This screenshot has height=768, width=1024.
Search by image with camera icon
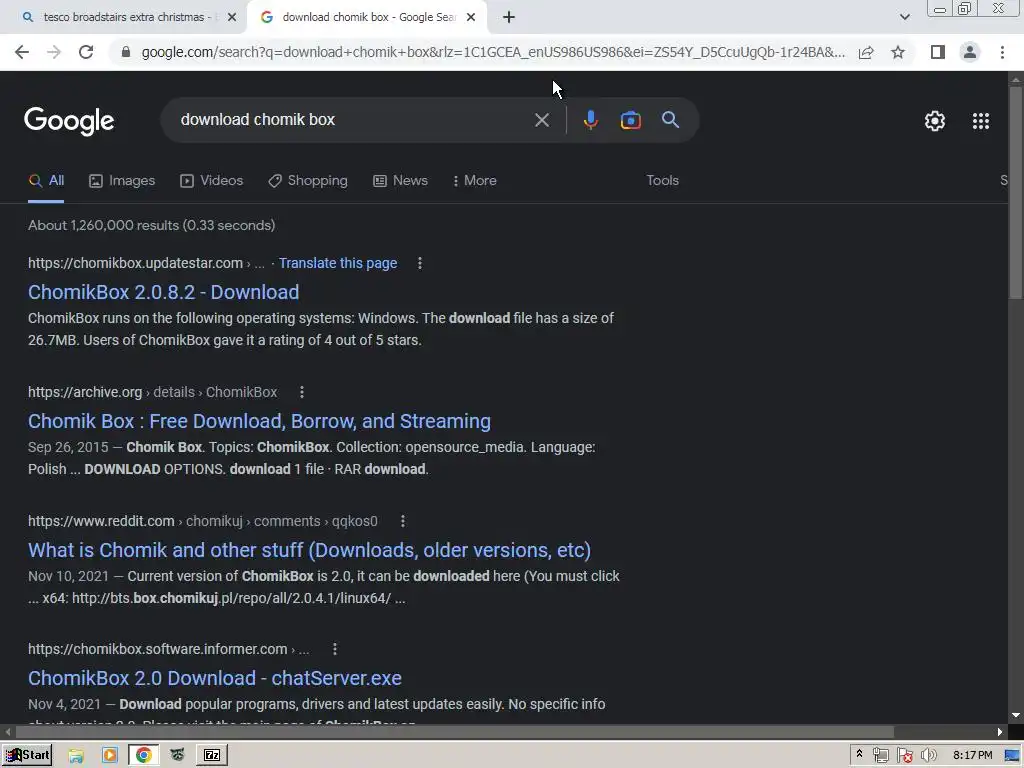pos(630,120)
